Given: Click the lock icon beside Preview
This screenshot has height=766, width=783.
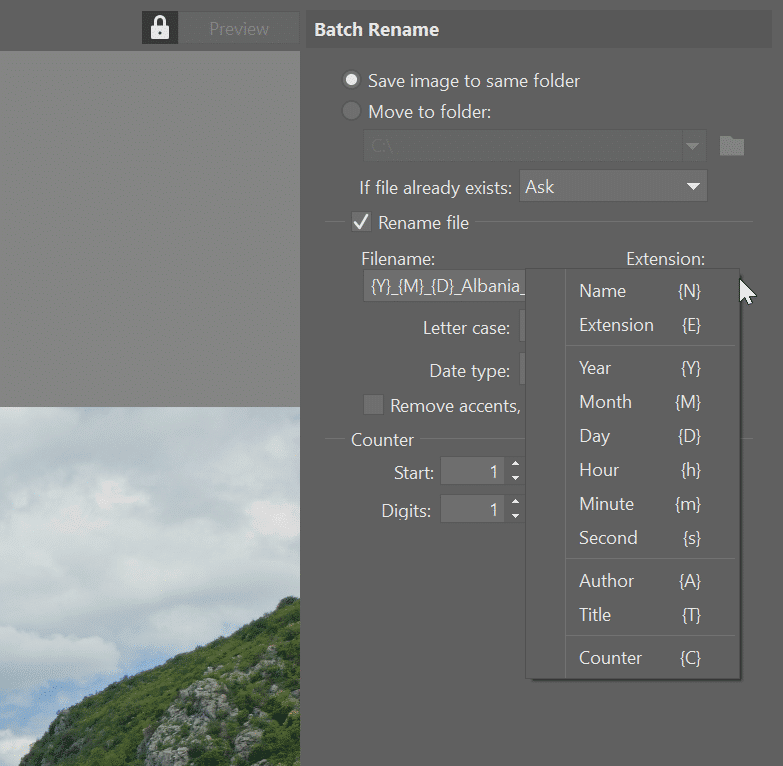Looking at the screenshot, I should click(x=160, y=28).
